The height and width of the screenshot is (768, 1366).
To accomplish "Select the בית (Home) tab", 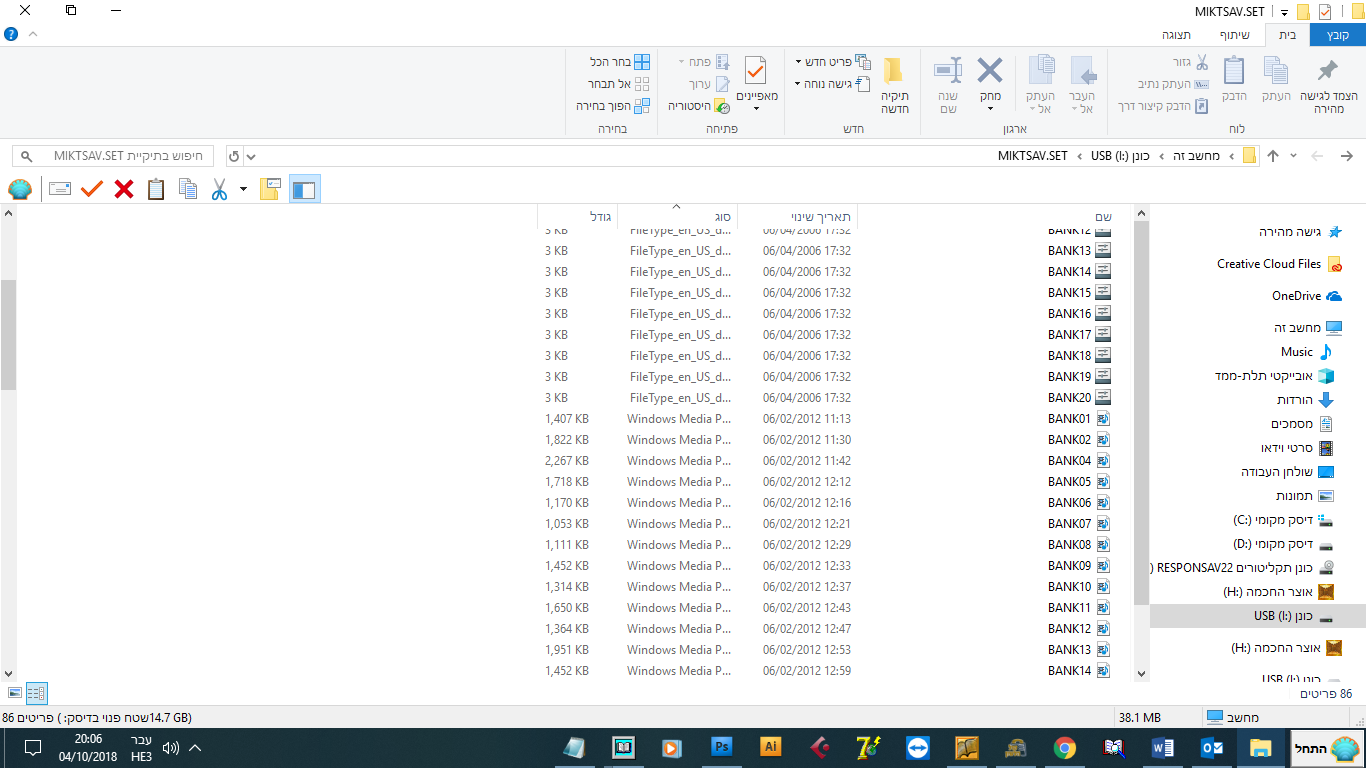I will pos(1287,34).
